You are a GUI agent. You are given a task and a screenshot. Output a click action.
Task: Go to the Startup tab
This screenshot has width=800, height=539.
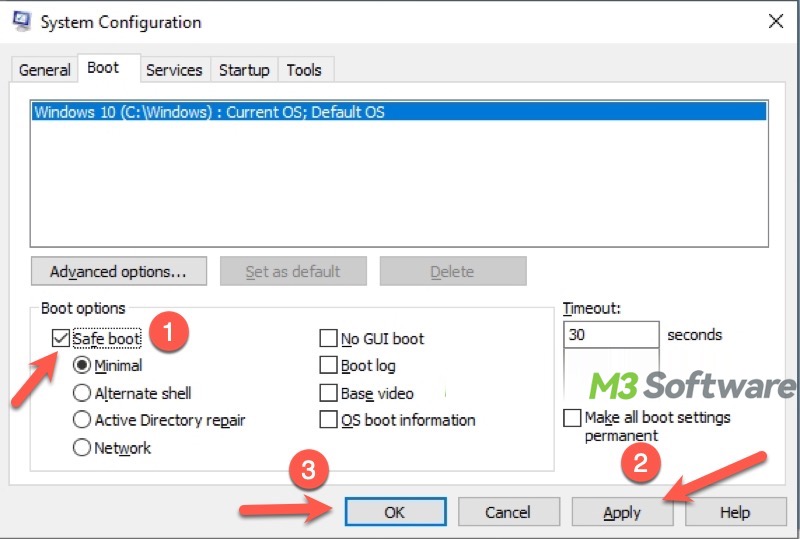[x=244, y=70]
